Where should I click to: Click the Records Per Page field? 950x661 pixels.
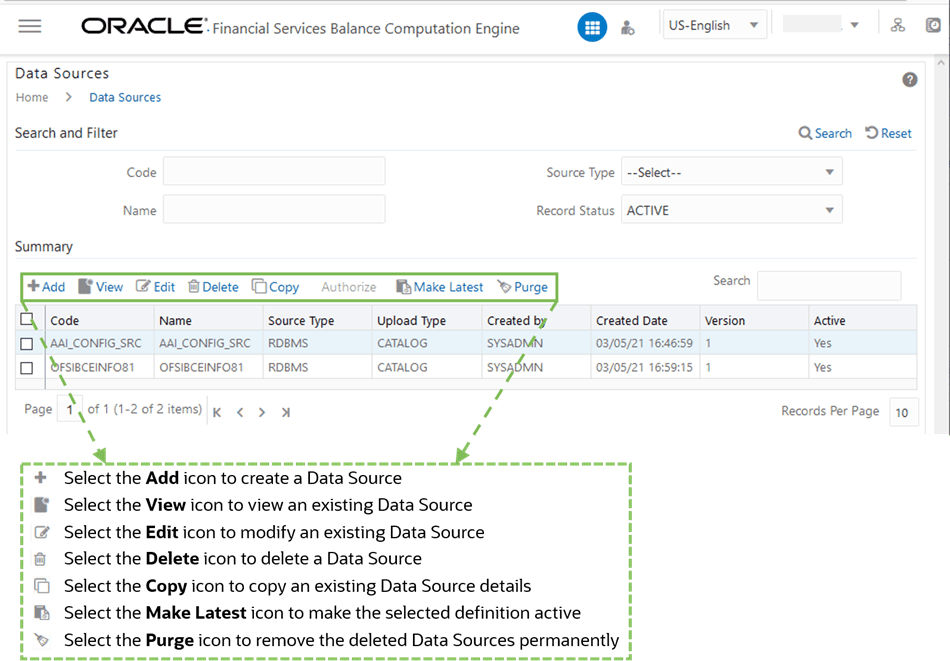903,412
